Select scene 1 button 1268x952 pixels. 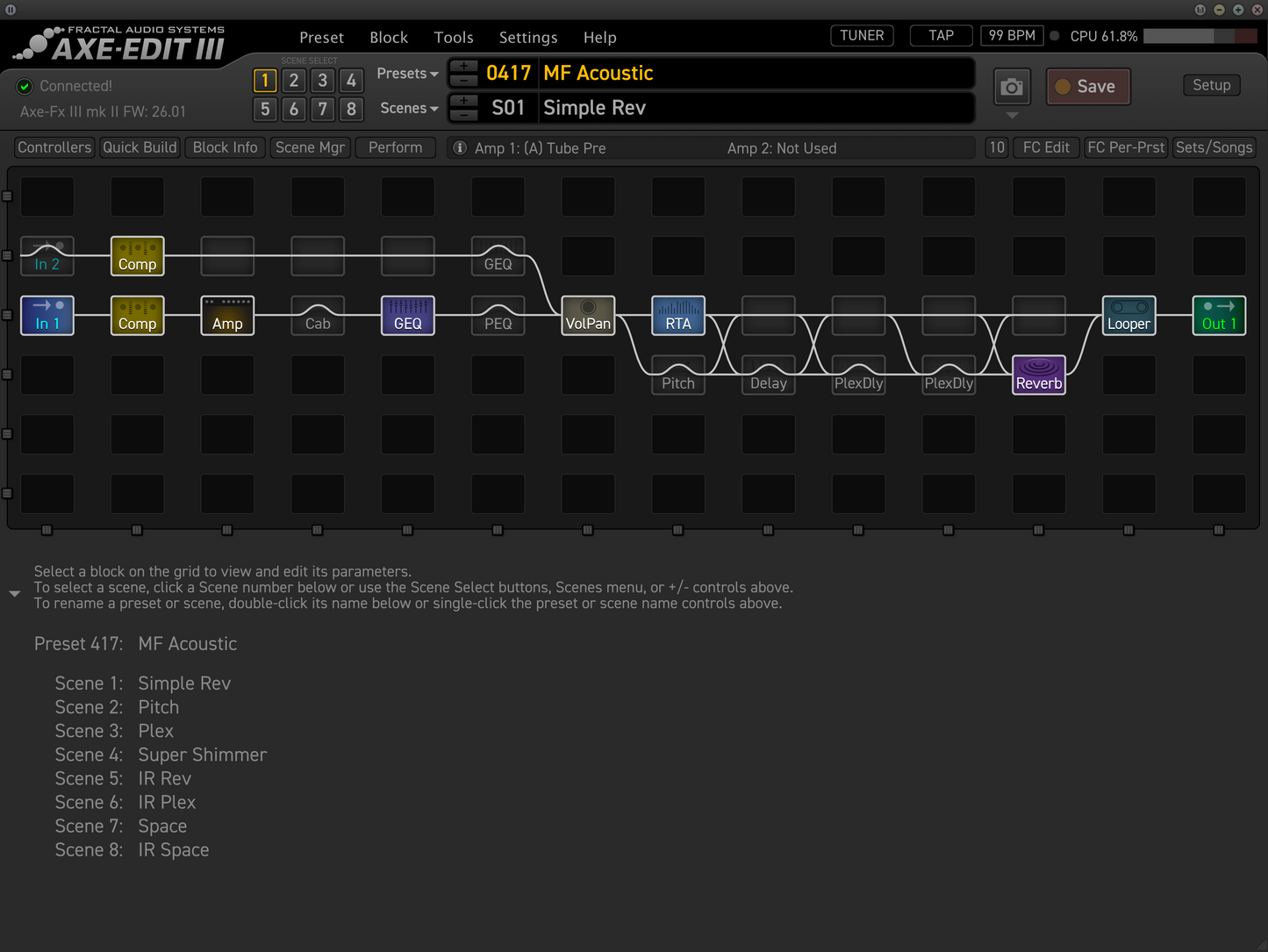pos(265,81)
